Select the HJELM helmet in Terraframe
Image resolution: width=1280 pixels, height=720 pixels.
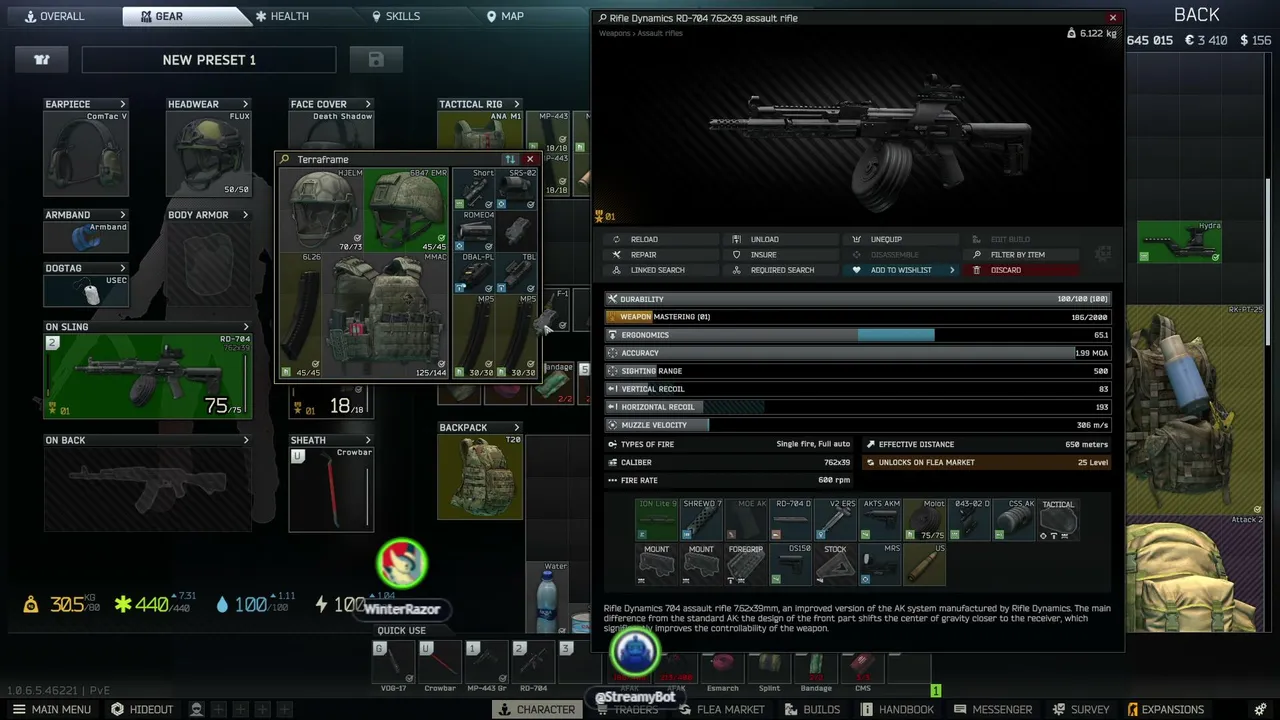pos(323,209)
